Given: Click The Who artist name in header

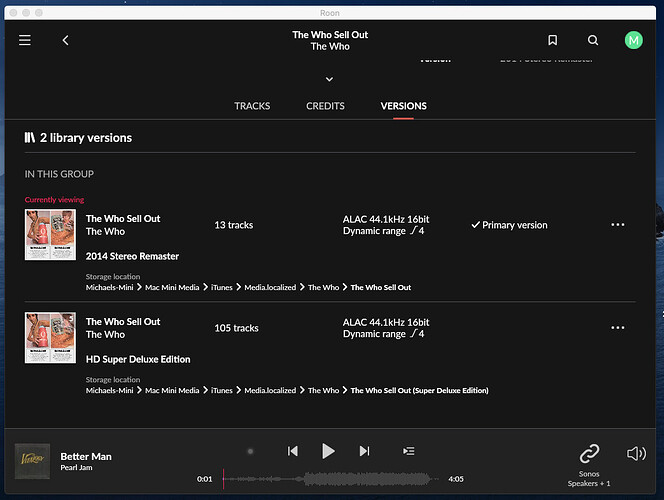Looking at the screenshot, I should pyautogui.click(x=330, y=47).
